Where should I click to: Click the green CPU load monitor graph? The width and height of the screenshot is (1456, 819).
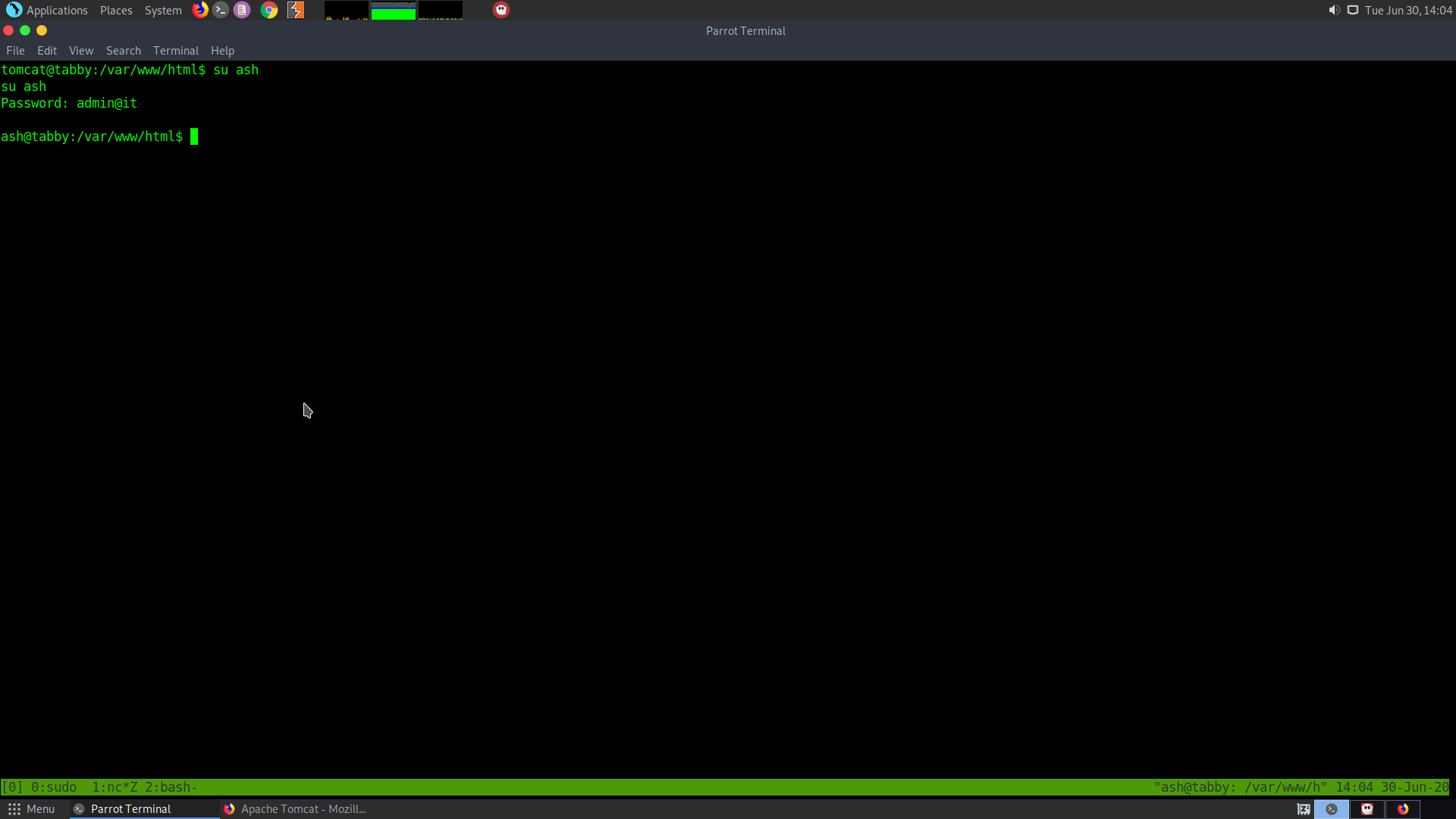point(394,11)
